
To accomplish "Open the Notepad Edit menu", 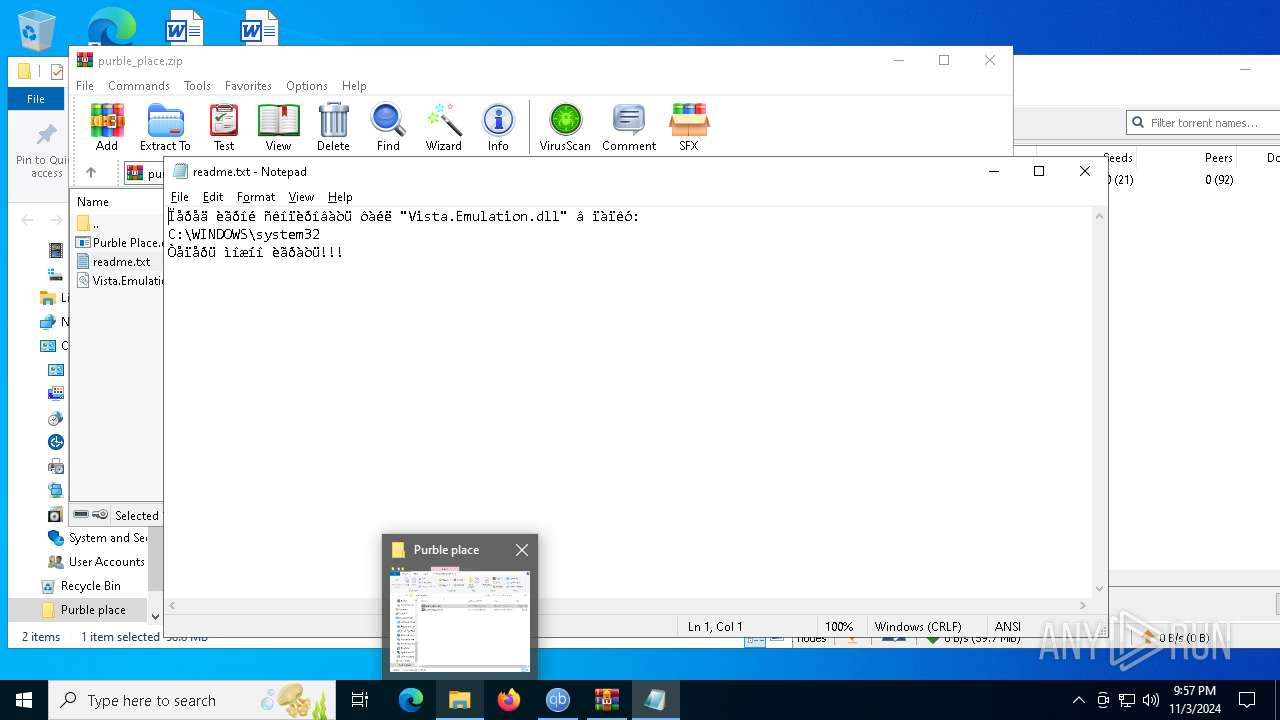I will point(213,197).
